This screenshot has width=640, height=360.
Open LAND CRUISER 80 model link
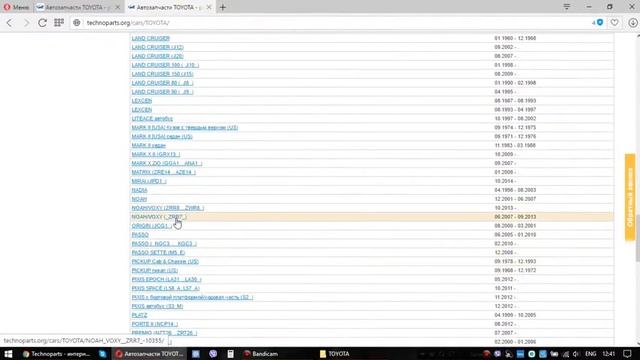click(162, 83)
